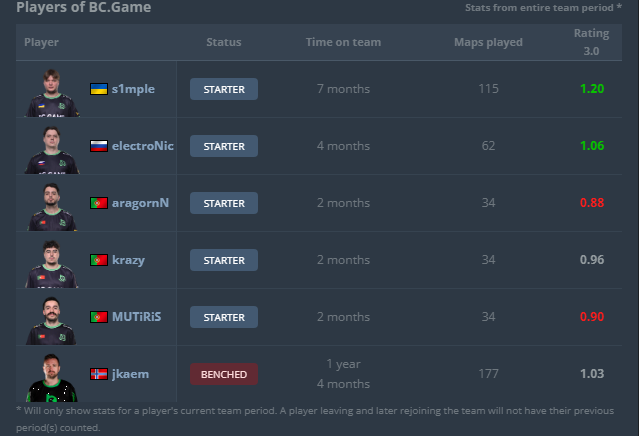
Task: Click the 177 maps played value
Action: click(488, 374)
